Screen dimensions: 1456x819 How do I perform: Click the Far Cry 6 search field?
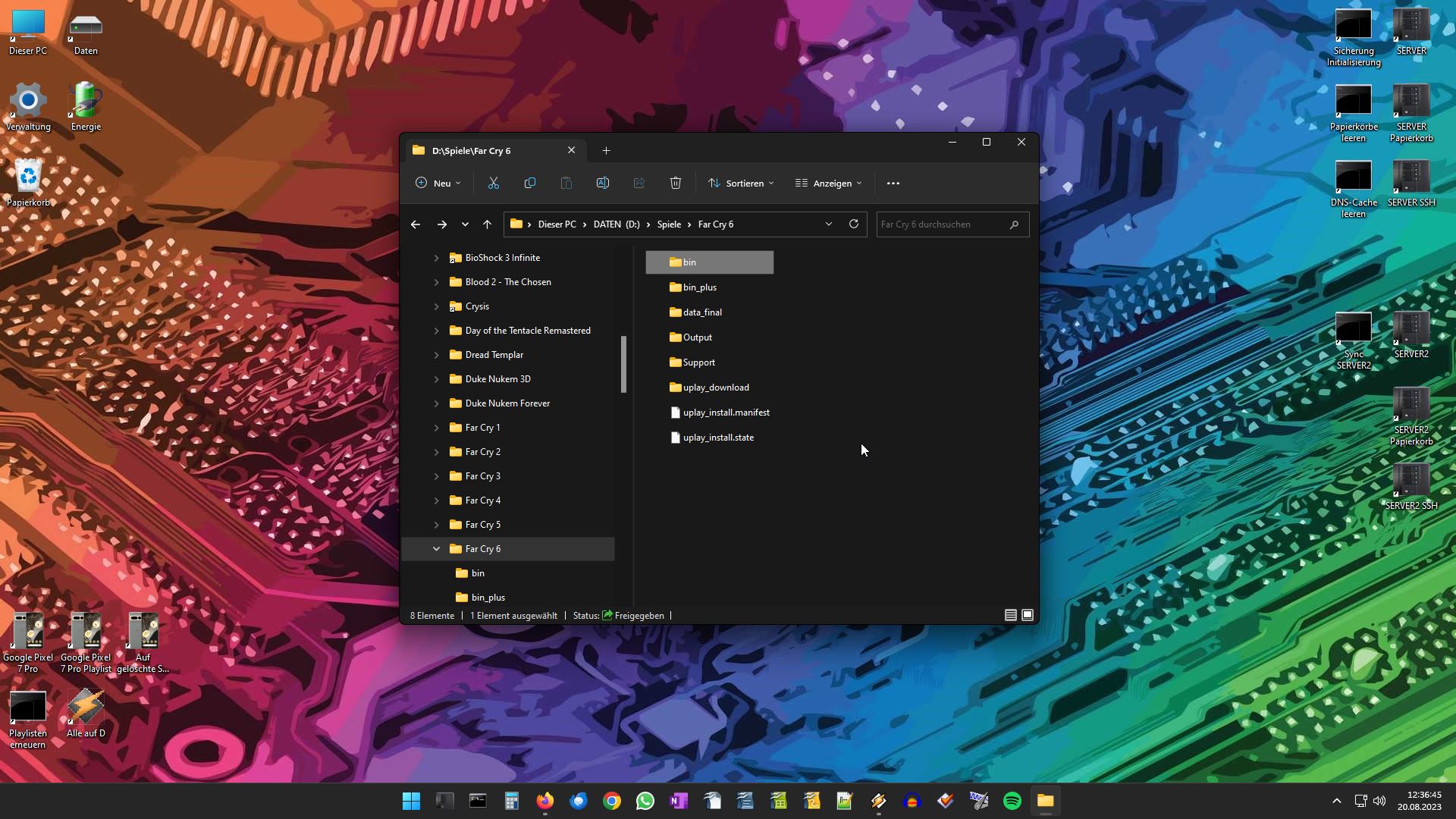click(943, 224)
